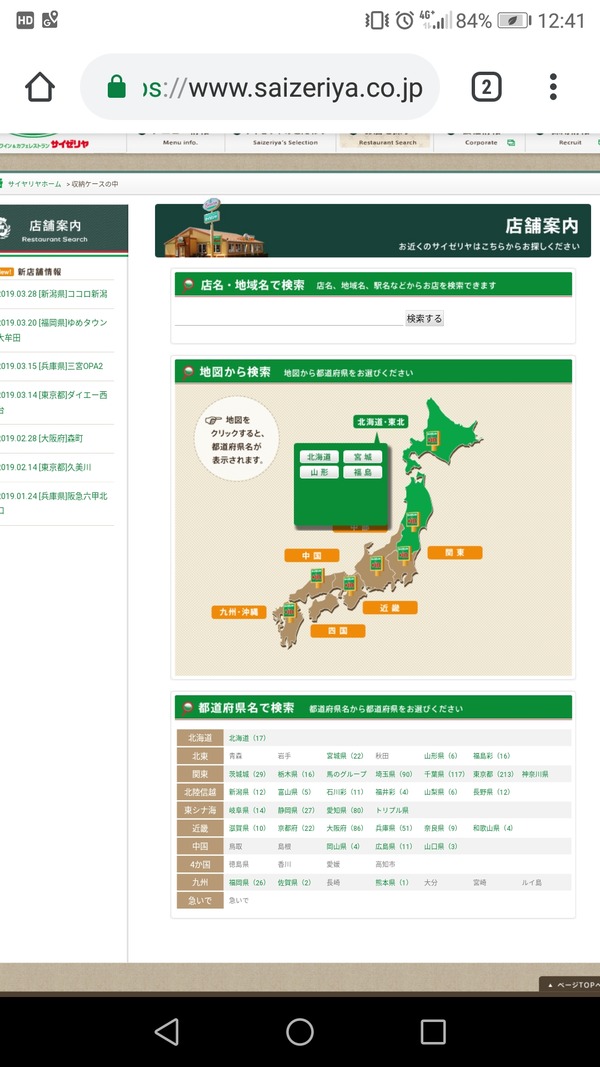Open the tab switcher showing 2 tabs
The image size is (600, 1067).
[486, 87]
